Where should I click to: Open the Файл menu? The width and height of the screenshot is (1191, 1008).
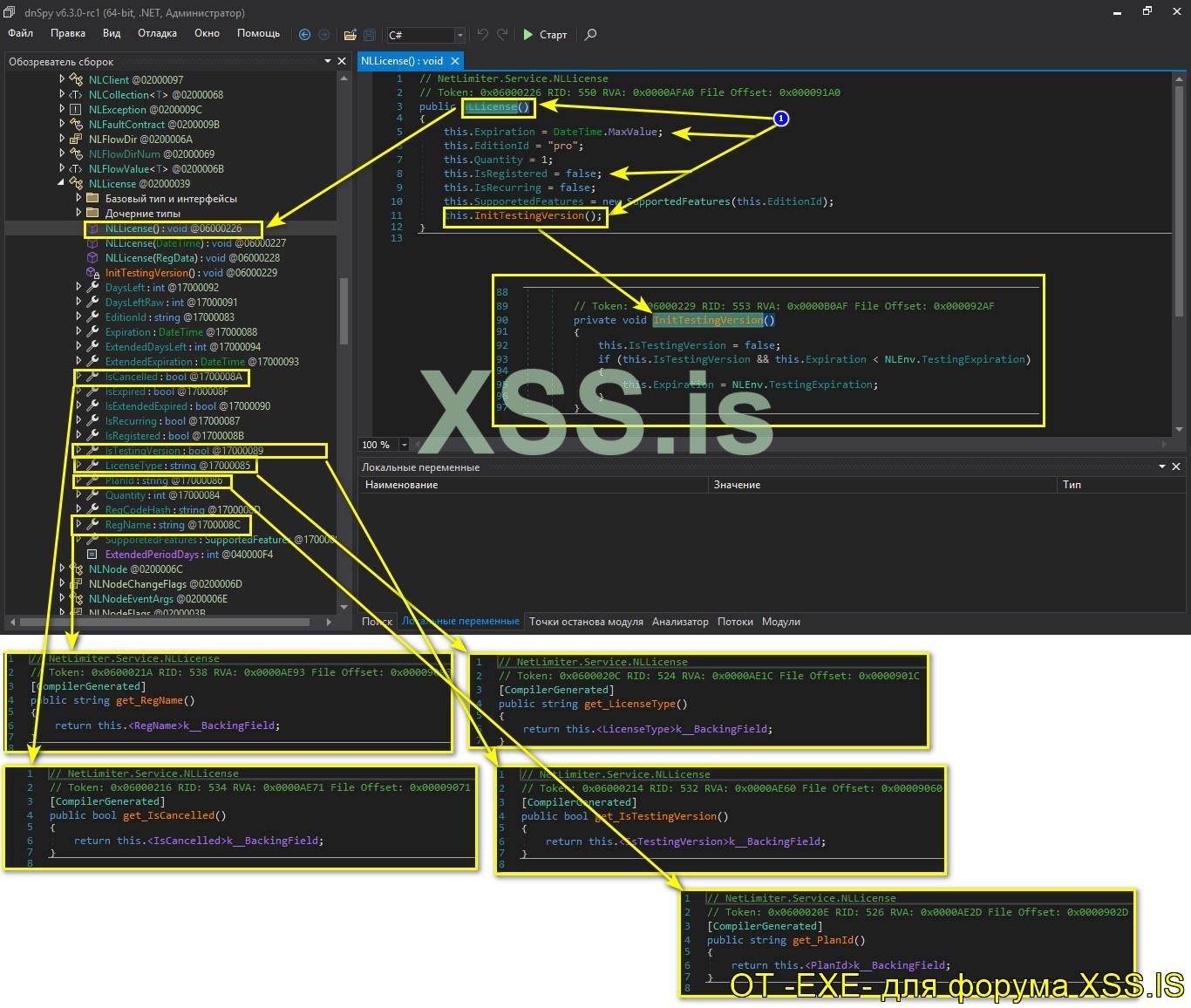point(21,33)
